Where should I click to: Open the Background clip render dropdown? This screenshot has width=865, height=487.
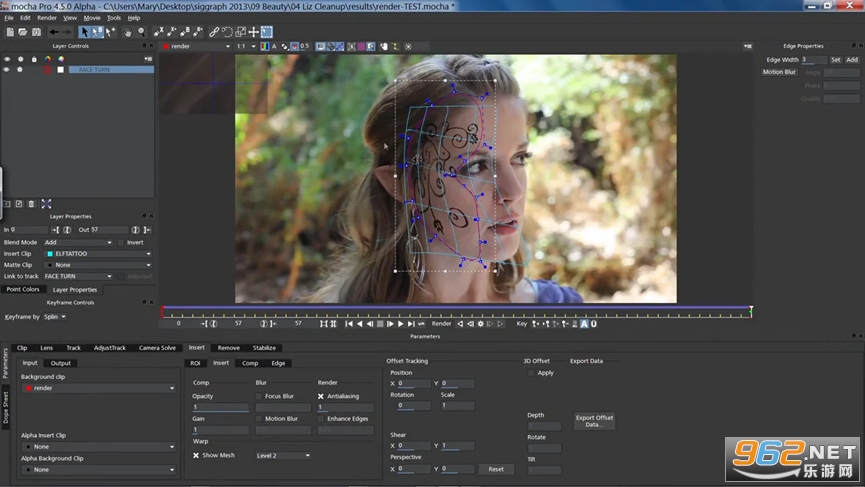(x=98, y=388)
